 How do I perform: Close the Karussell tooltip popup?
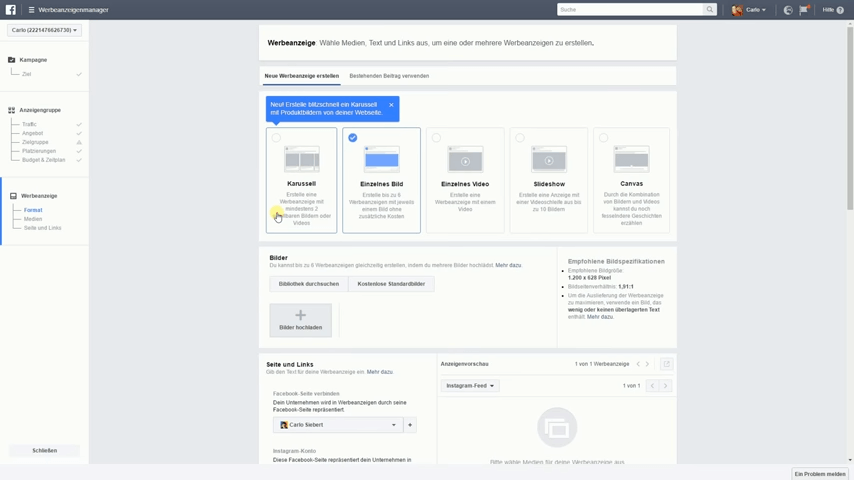point(391,105)
